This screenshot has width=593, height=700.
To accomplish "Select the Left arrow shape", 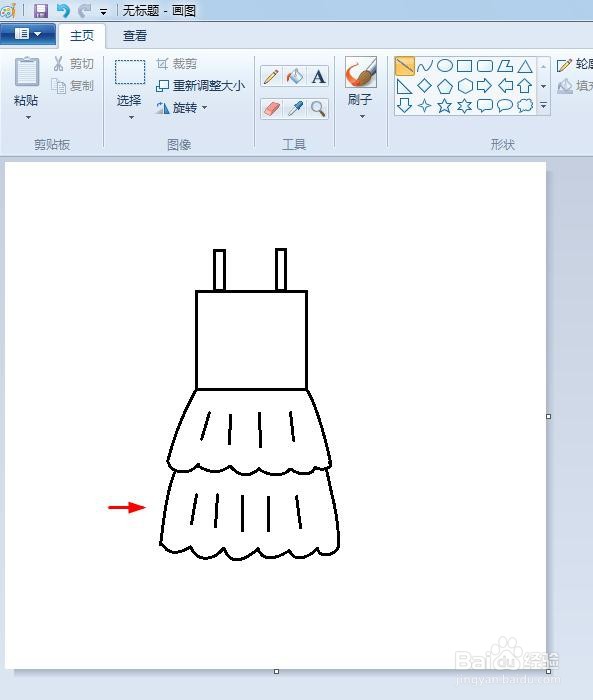I will pos(505,85).
